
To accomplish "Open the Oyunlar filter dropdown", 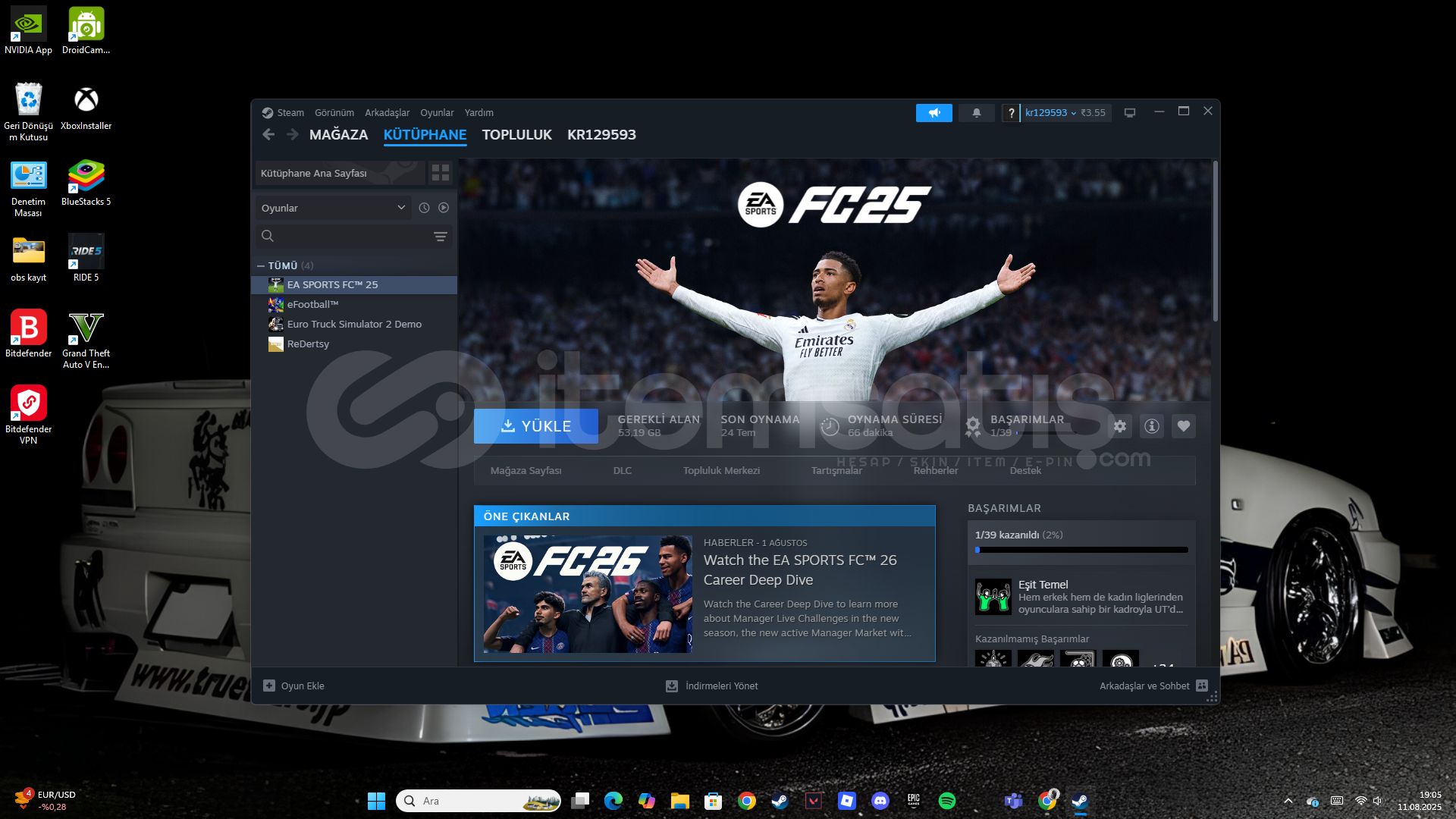I will (x=333, y=208).
